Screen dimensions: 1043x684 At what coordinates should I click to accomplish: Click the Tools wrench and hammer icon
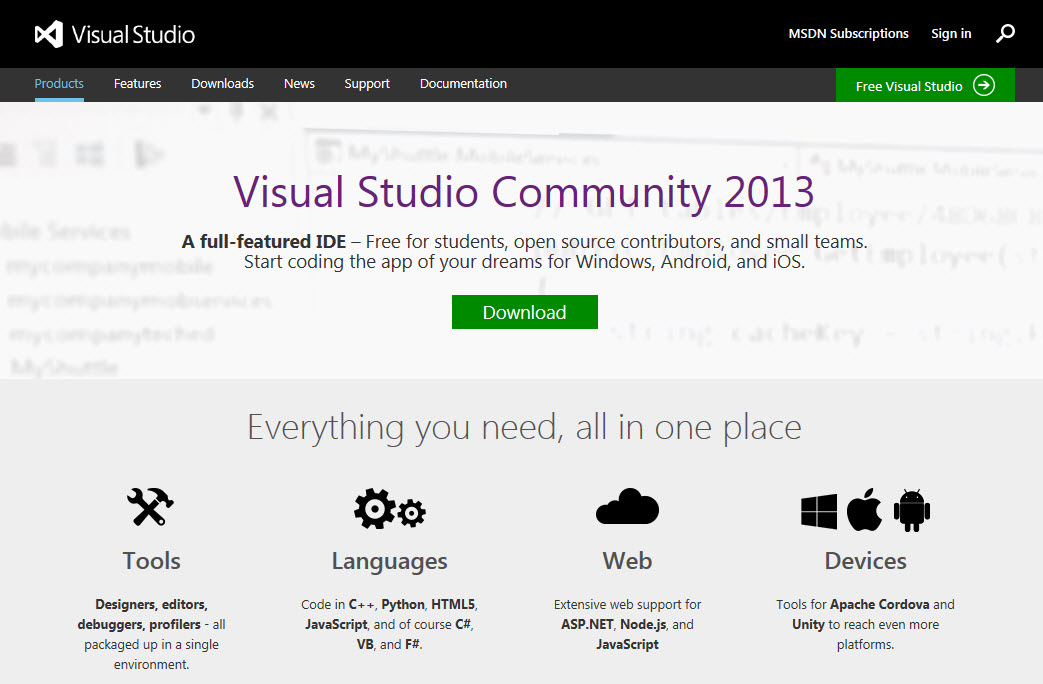[x=150, y=507]
